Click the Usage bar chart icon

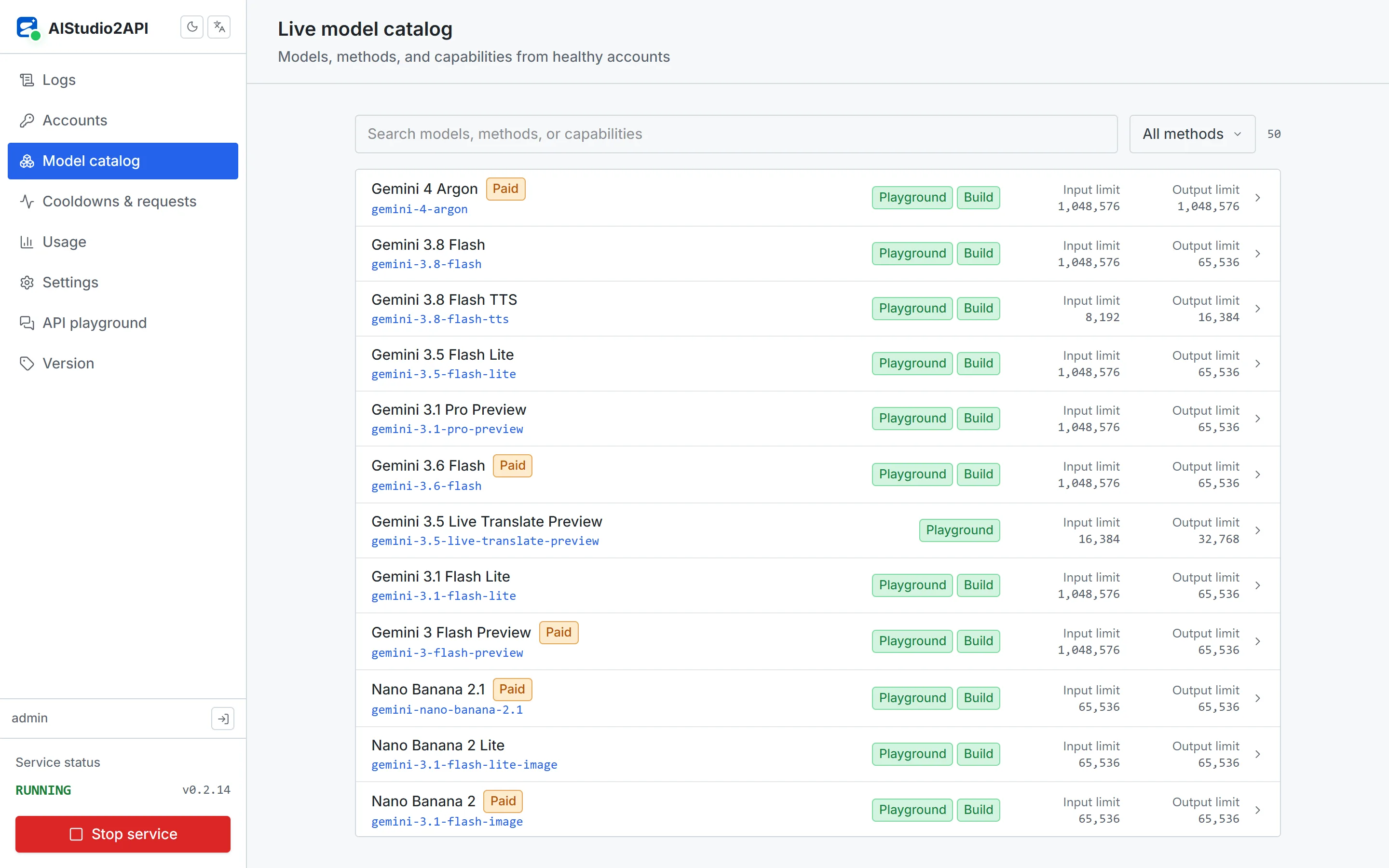click(x=27, y=242)
